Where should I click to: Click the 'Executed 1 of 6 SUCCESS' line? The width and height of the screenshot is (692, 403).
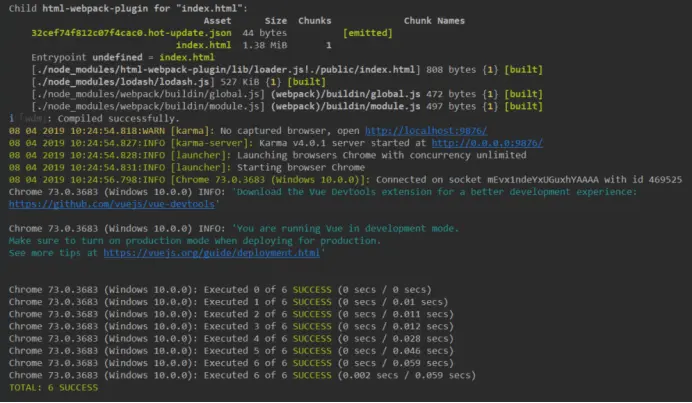(228, 302)
